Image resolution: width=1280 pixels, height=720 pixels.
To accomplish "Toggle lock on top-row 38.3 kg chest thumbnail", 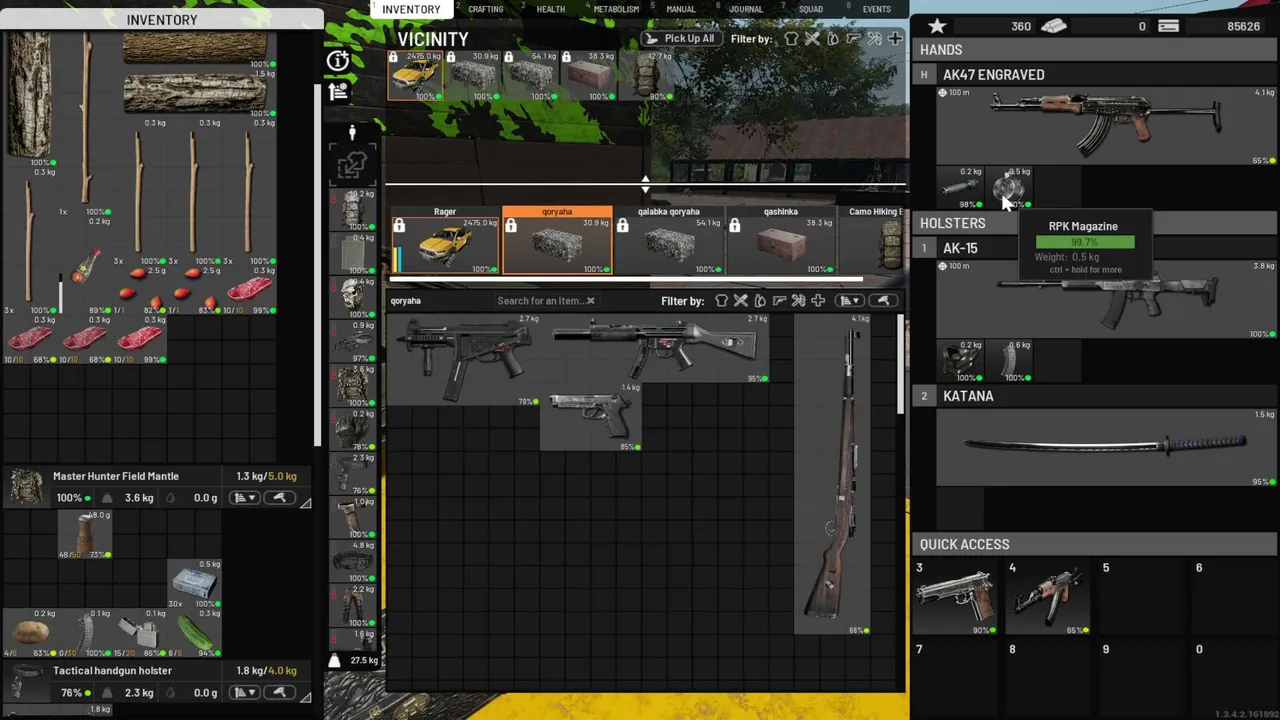I will (x=567, y=58).
